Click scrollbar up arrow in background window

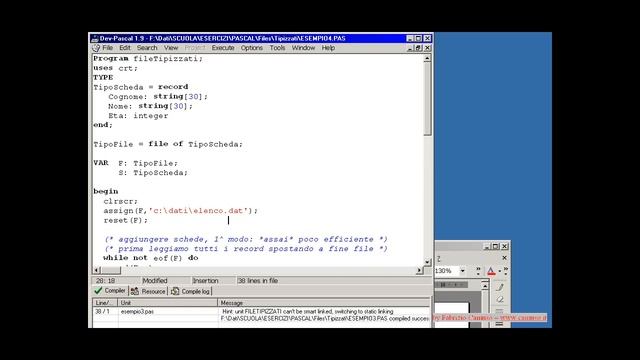point(485,286)
